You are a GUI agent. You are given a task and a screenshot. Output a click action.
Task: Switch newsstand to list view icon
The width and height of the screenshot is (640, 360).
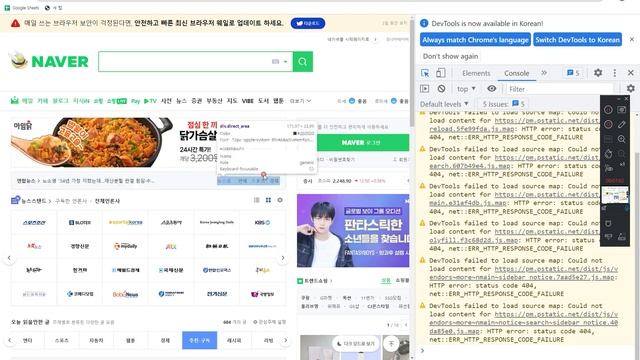tap(257, 200)
